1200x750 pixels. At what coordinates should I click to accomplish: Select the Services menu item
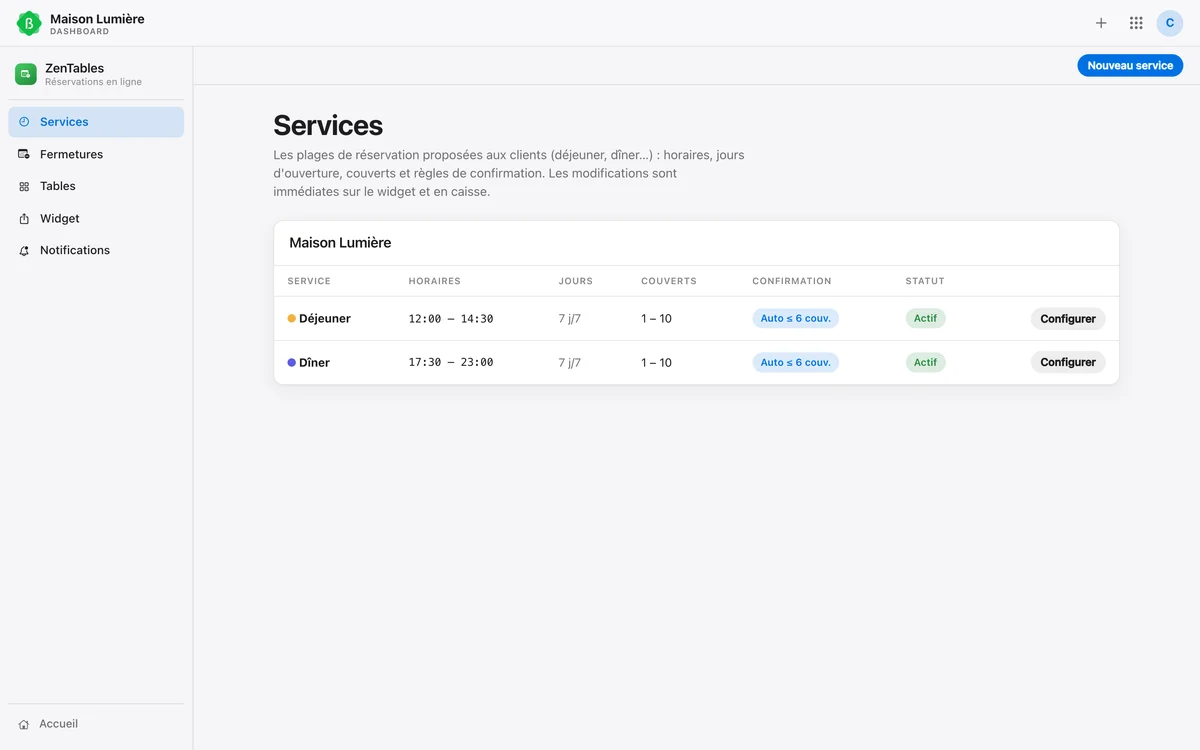tap(96, 122)
